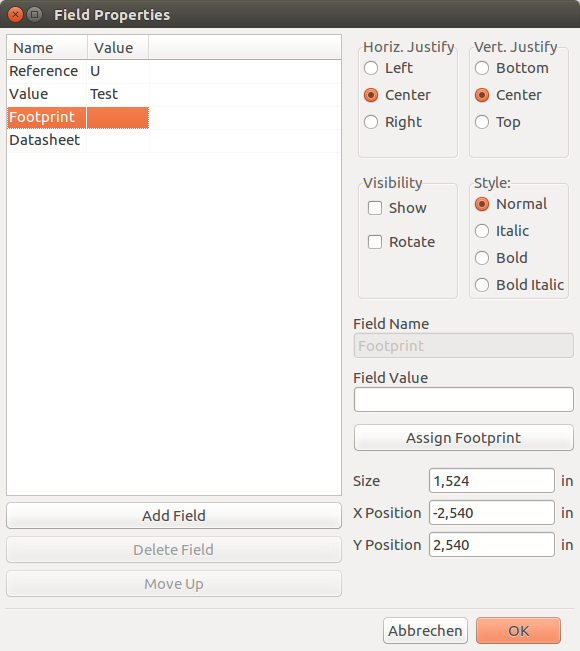Select the Reference row in list
Viewport: 580px width, 651px height.
click(x=174, y=71)
